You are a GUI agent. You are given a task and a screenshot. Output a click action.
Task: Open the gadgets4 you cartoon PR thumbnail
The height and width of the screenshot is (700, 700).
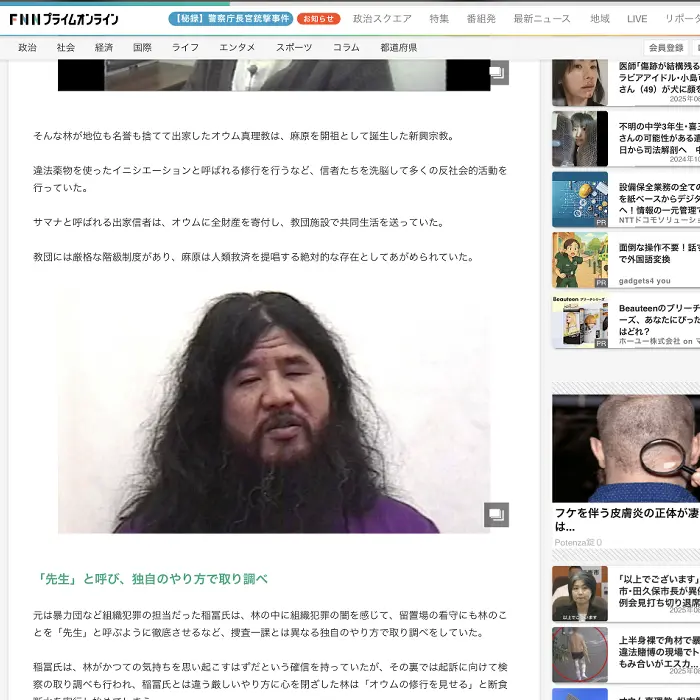(x=579, y=260)
